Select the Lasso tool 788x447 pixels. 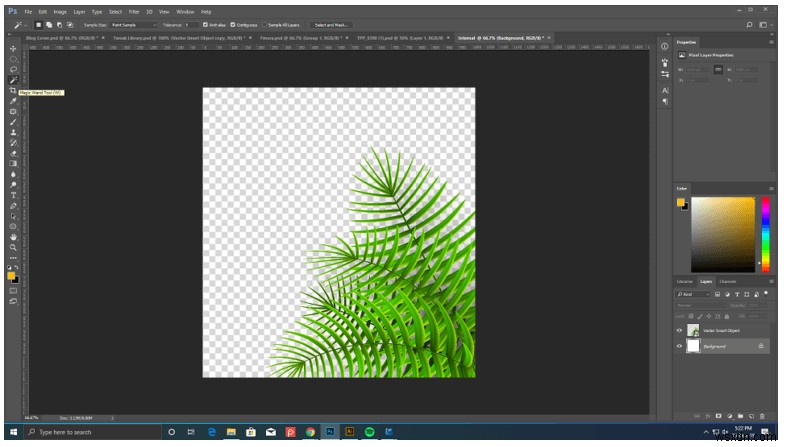point(13,69)
